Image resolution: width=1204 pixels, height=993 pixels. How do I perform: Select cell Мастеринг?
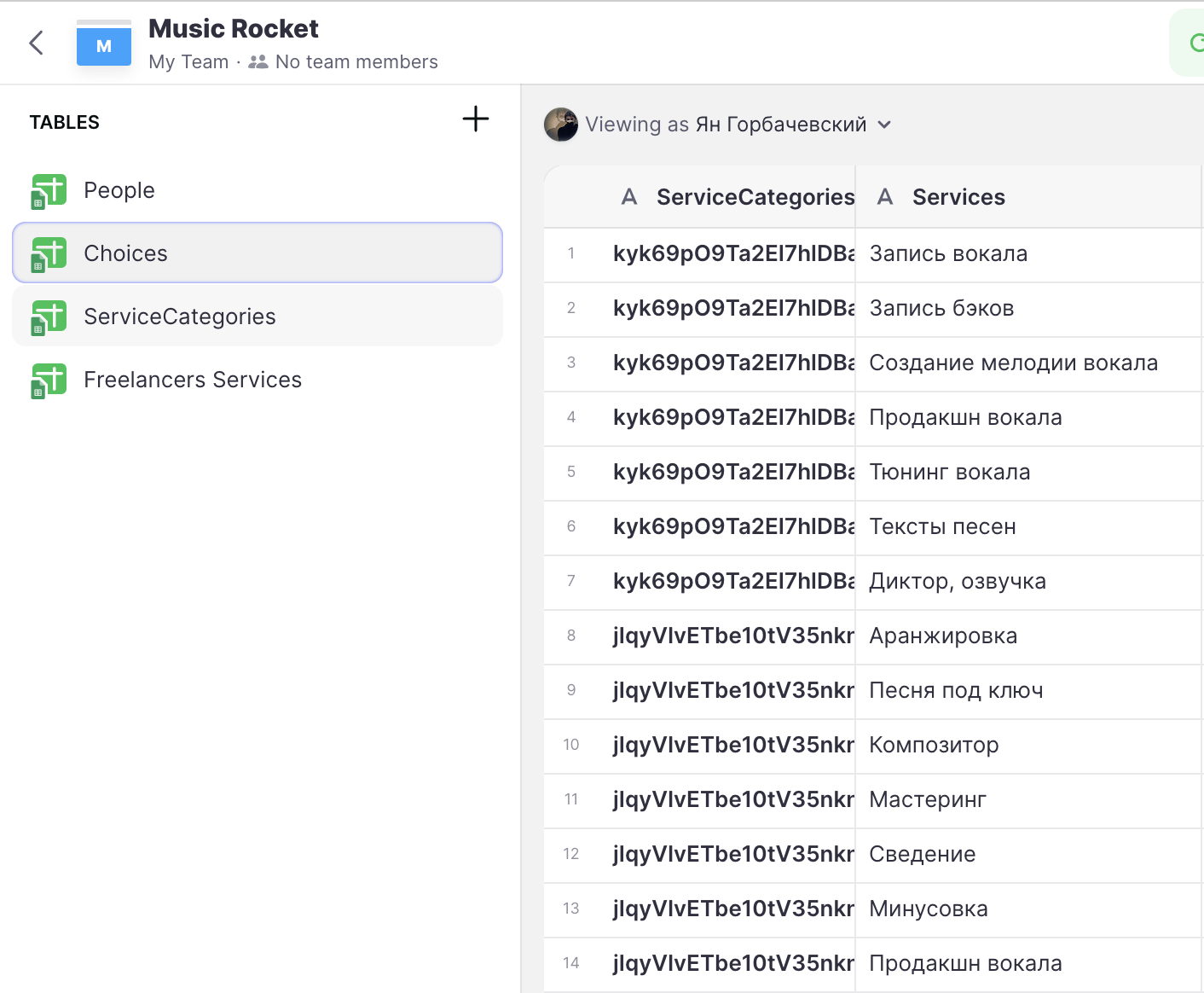(1028, 800)
